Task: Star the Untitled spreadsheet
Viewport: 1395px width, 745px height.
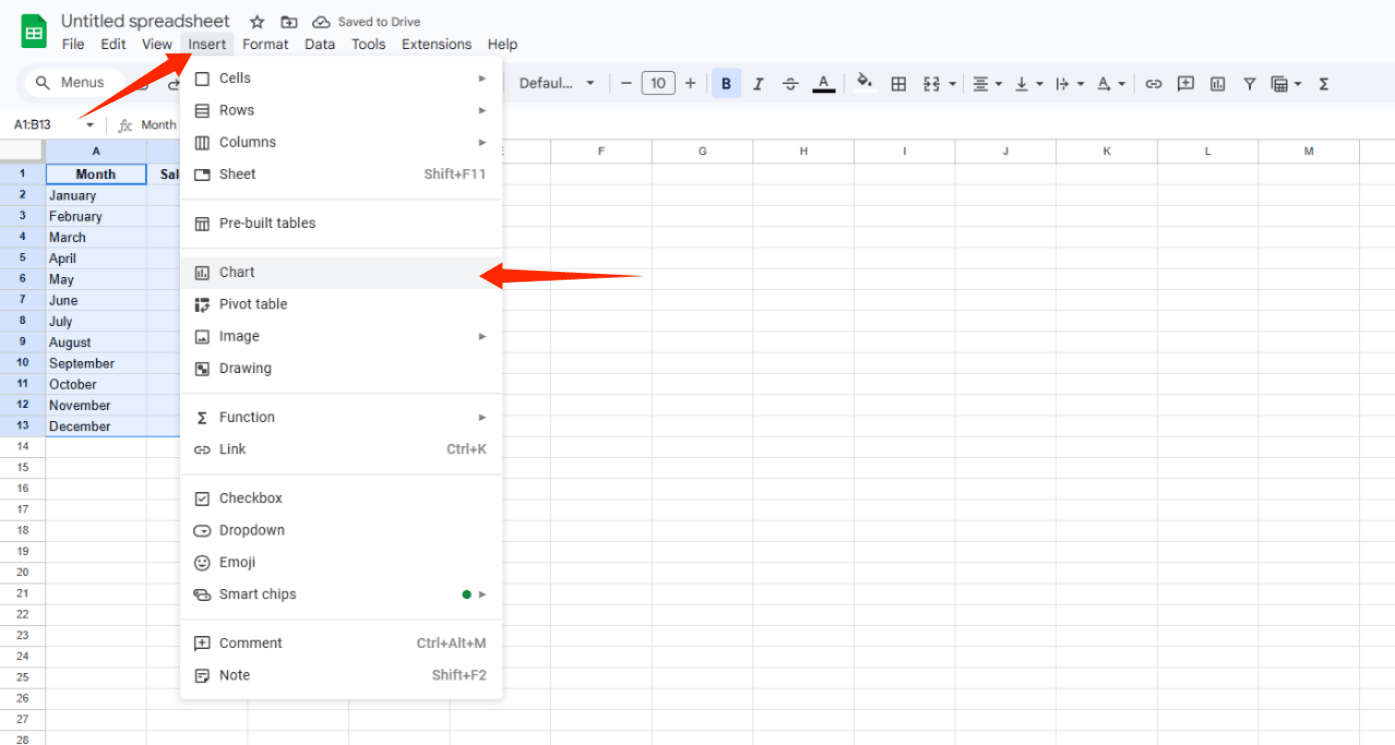Action: (x=257, y=22)
